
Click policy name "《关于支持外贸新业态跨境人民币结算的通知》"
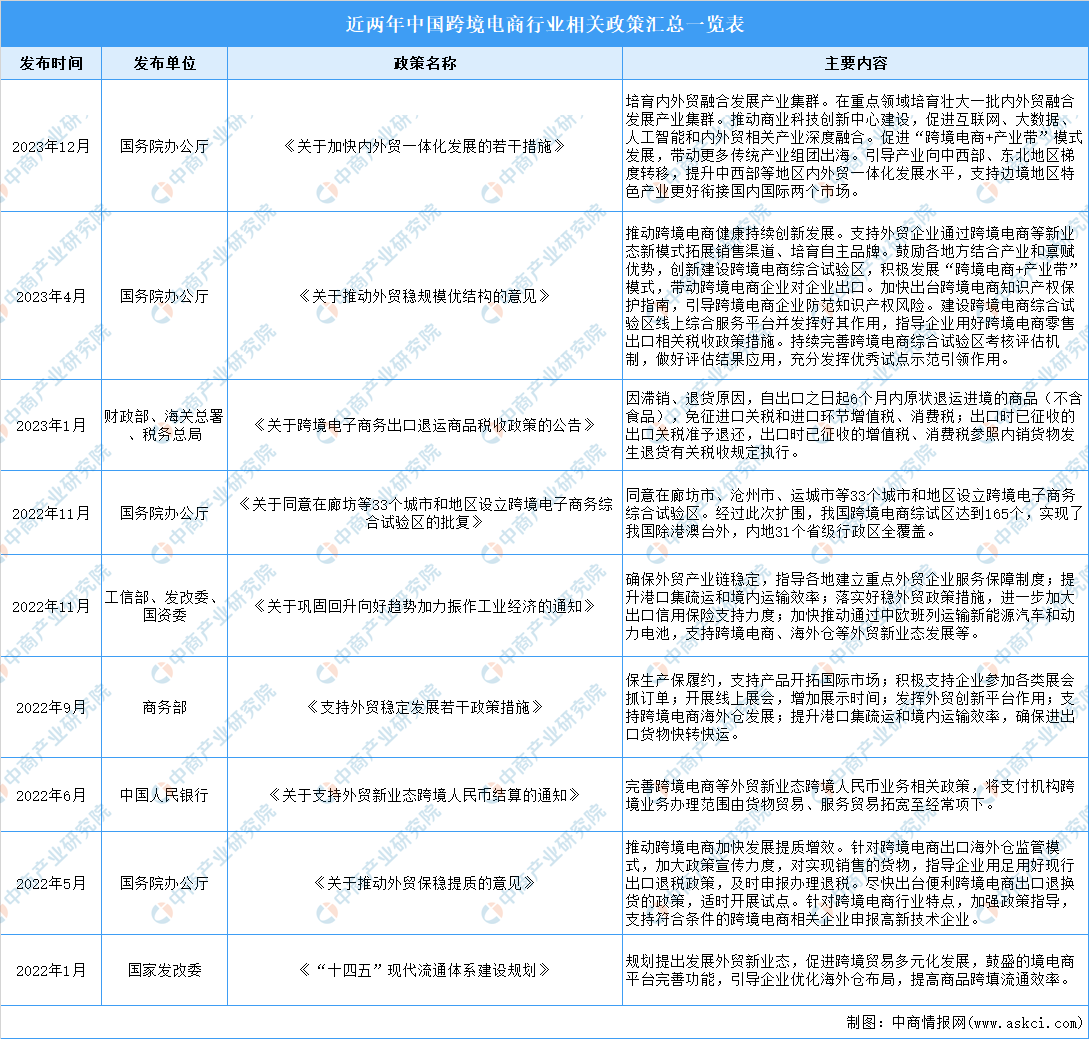point(424,795)
